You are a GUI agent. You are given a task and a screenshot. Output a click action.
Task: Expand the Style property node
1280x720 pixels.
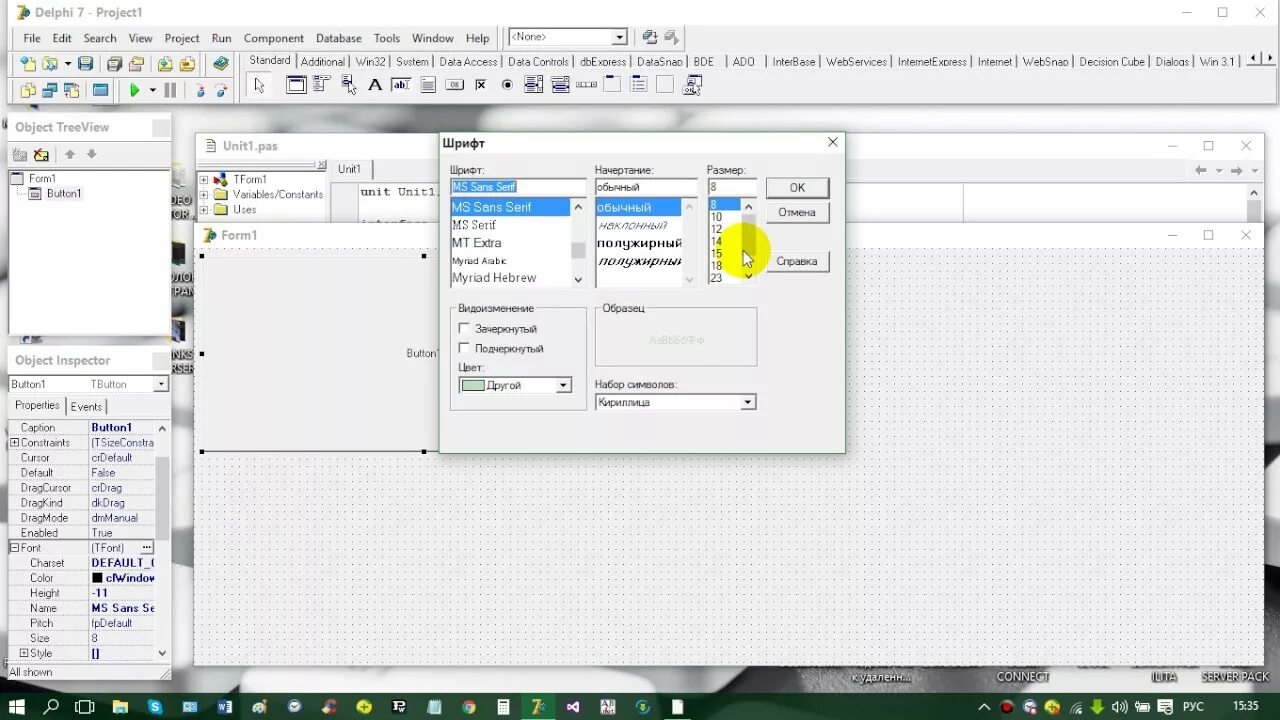click(x=24, y=653)
